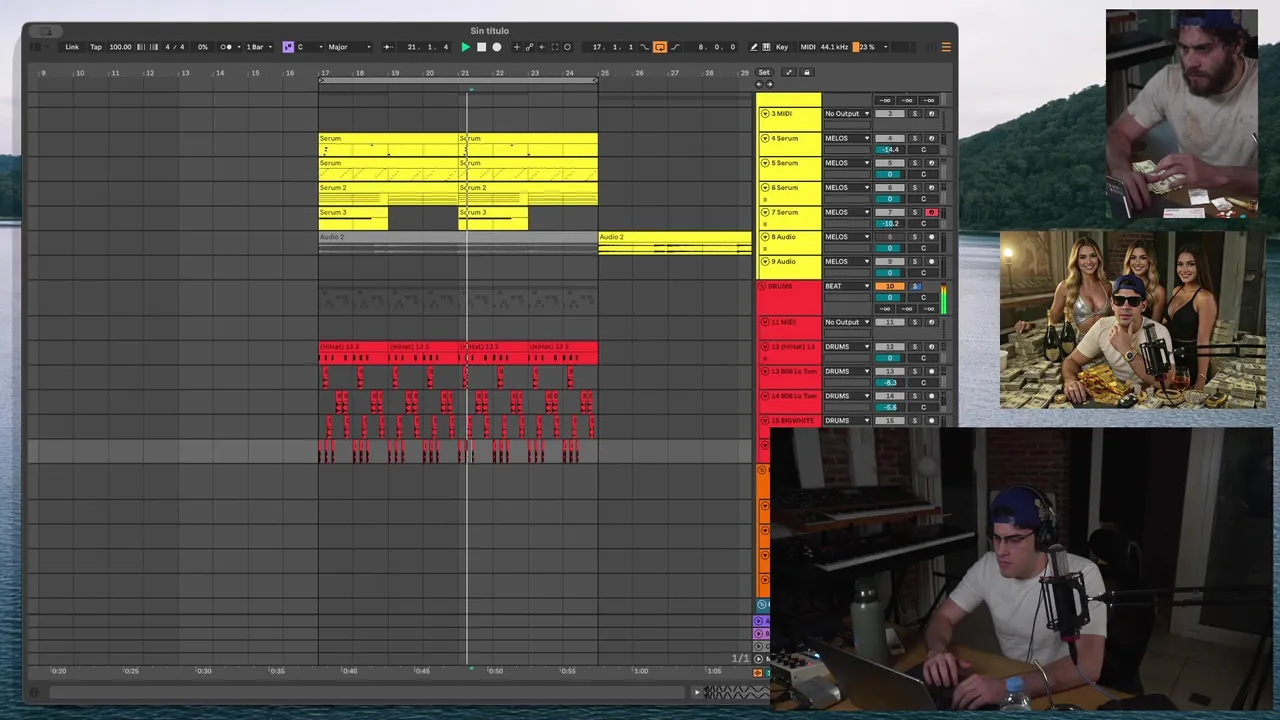Click the Punch-Out switch icon
Screen dimensions: 1280x720
click(675, 47)
